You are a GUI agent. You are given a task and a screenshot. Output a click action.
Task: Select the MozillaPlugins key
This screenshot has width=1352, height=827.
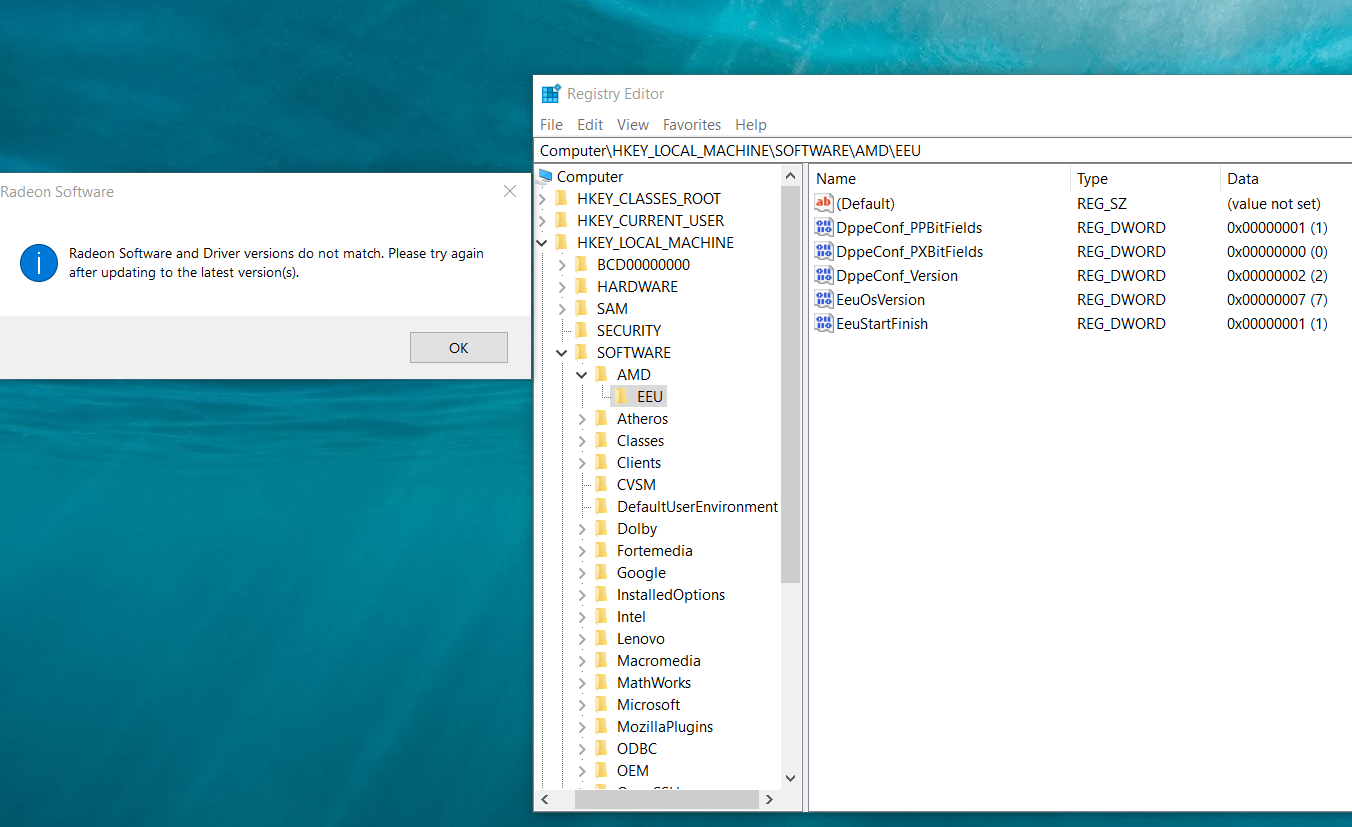(x=665, y=726)
